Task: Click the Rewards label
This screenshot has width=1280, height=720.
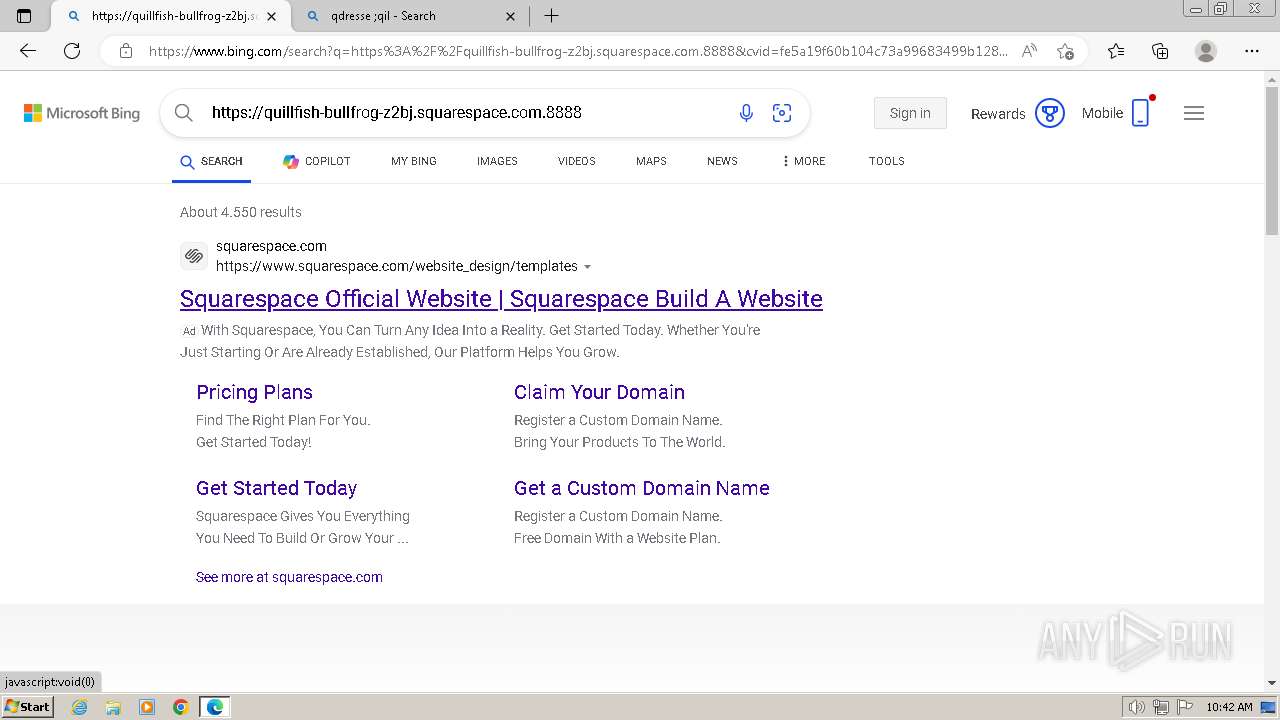Action: tap(998, 114)
